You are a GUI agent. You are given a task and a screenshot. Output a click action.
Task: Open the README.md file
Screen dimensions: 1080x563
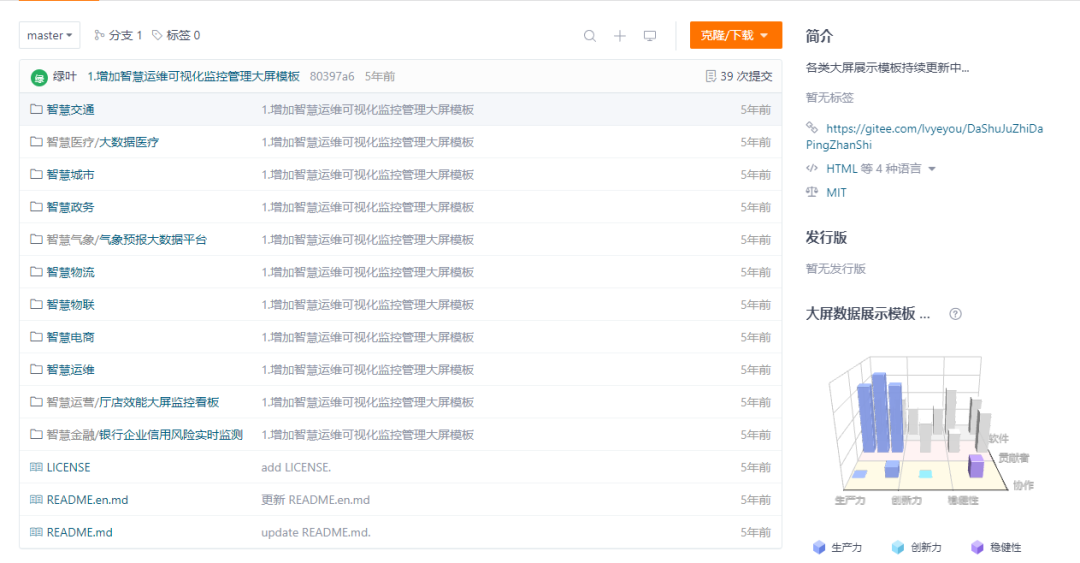pos(79,532)
